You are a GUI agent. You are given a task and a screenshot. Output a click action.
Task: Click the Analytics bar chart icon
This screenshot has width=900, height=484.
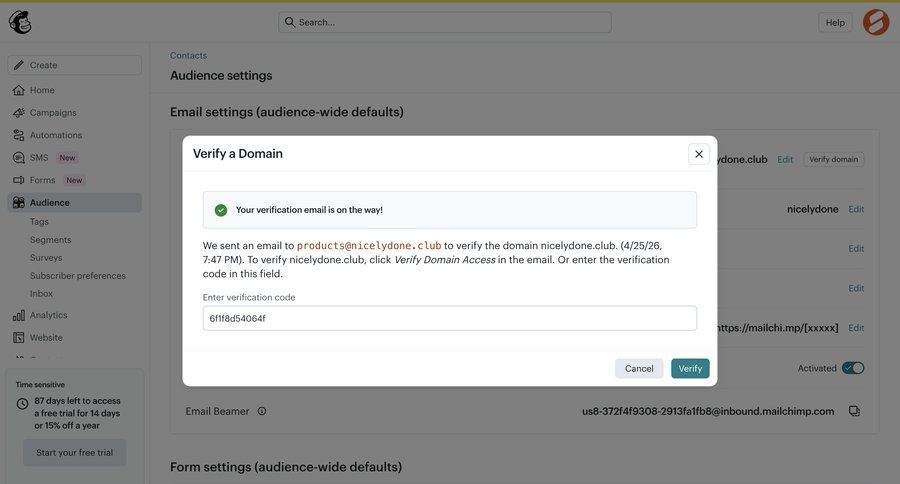coord(19,315)
